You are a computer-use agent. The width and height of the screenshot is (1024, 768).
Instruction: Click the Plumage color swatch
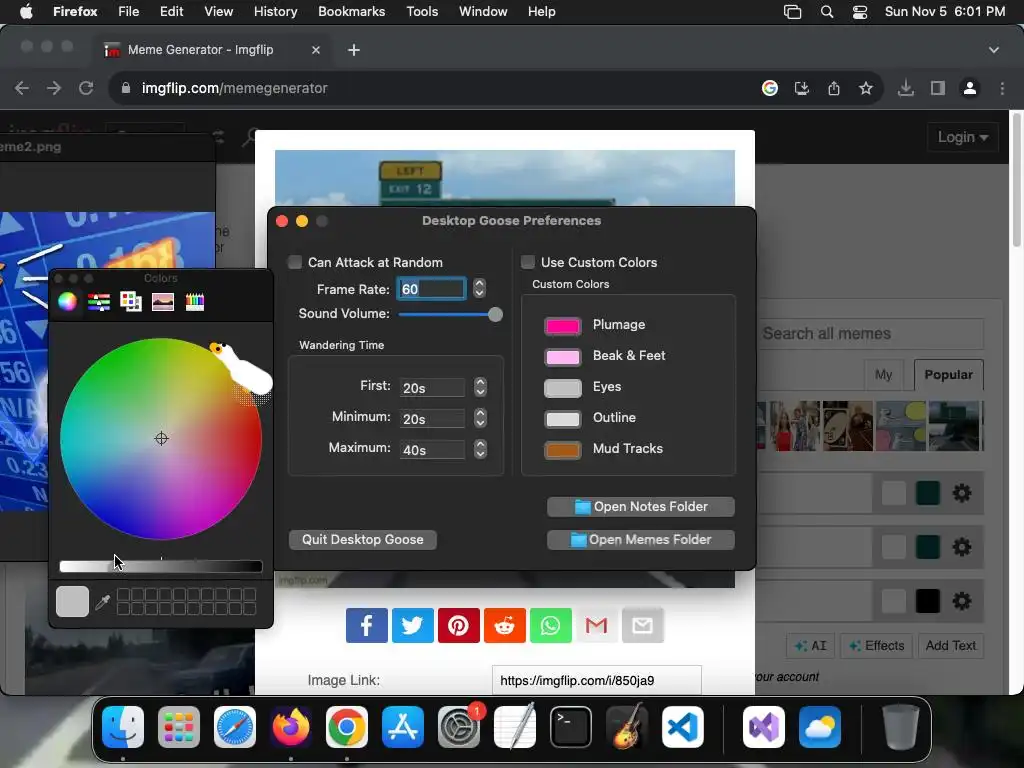pyautogui.click(x=562, y=325)
